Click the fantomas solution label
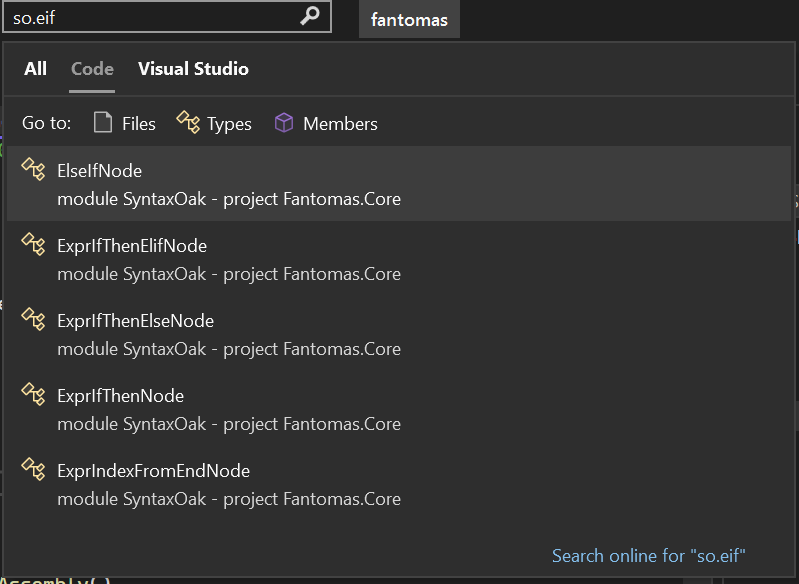799x584 pixels. (409, 19)
